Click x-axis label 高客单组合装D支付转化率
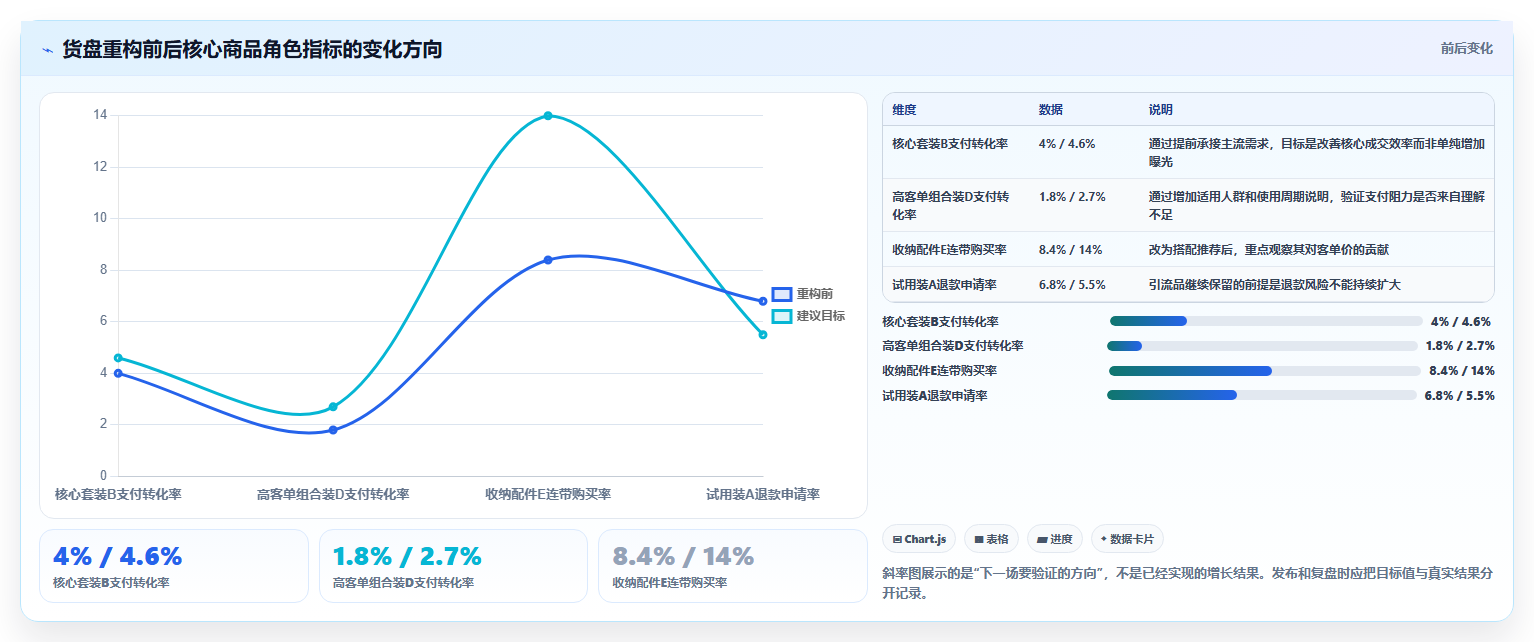 tap(333, 494)
